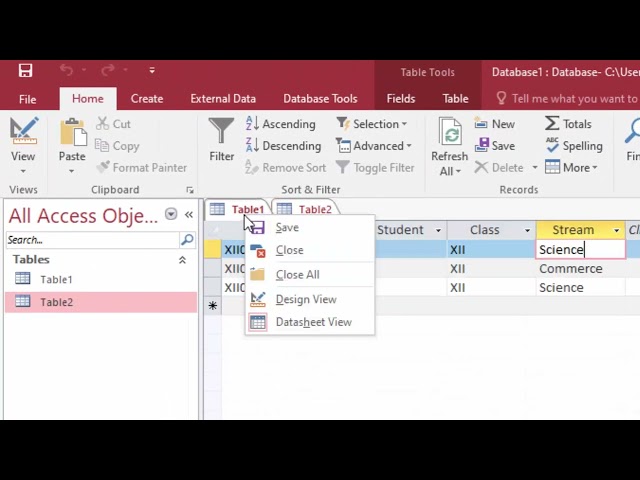
Task: Click New record in Records group
Action: point(495,124)
